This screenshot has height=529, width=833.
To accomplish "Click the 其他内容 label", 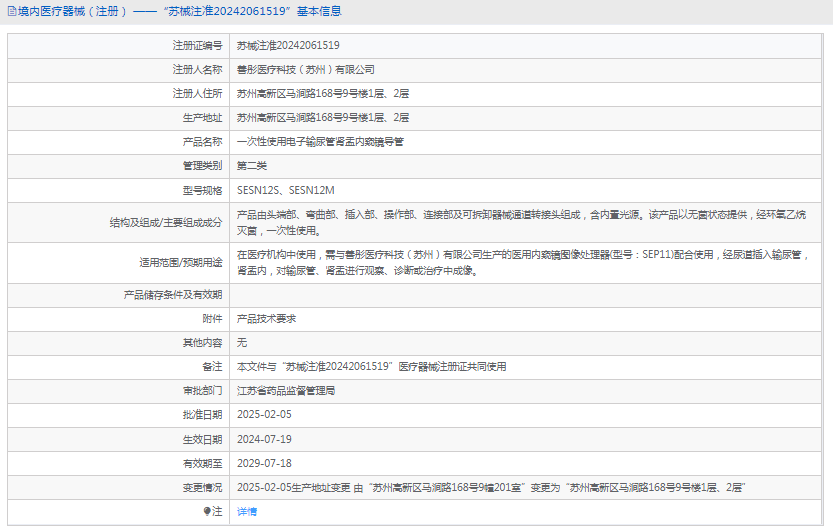I will (x=202, y=343).
